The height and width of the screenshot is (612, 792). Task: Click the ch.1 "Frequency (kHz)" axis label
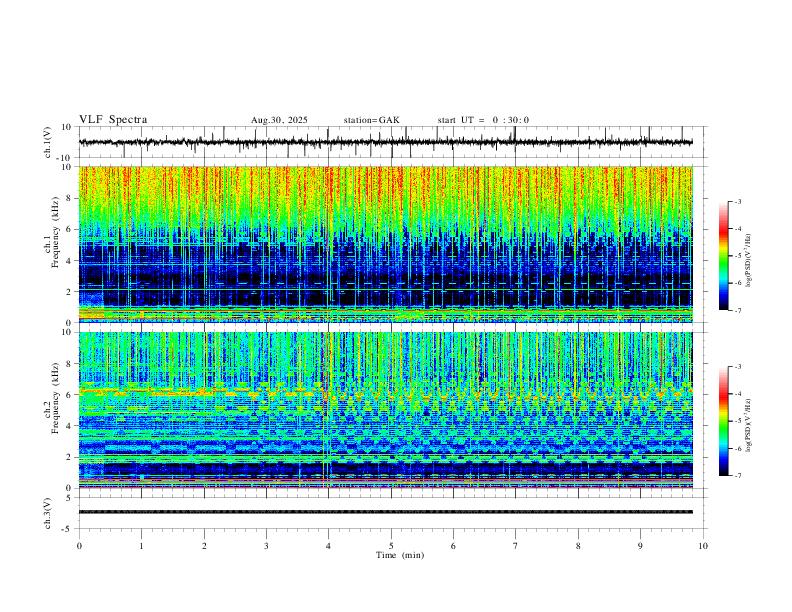point(56,232)
